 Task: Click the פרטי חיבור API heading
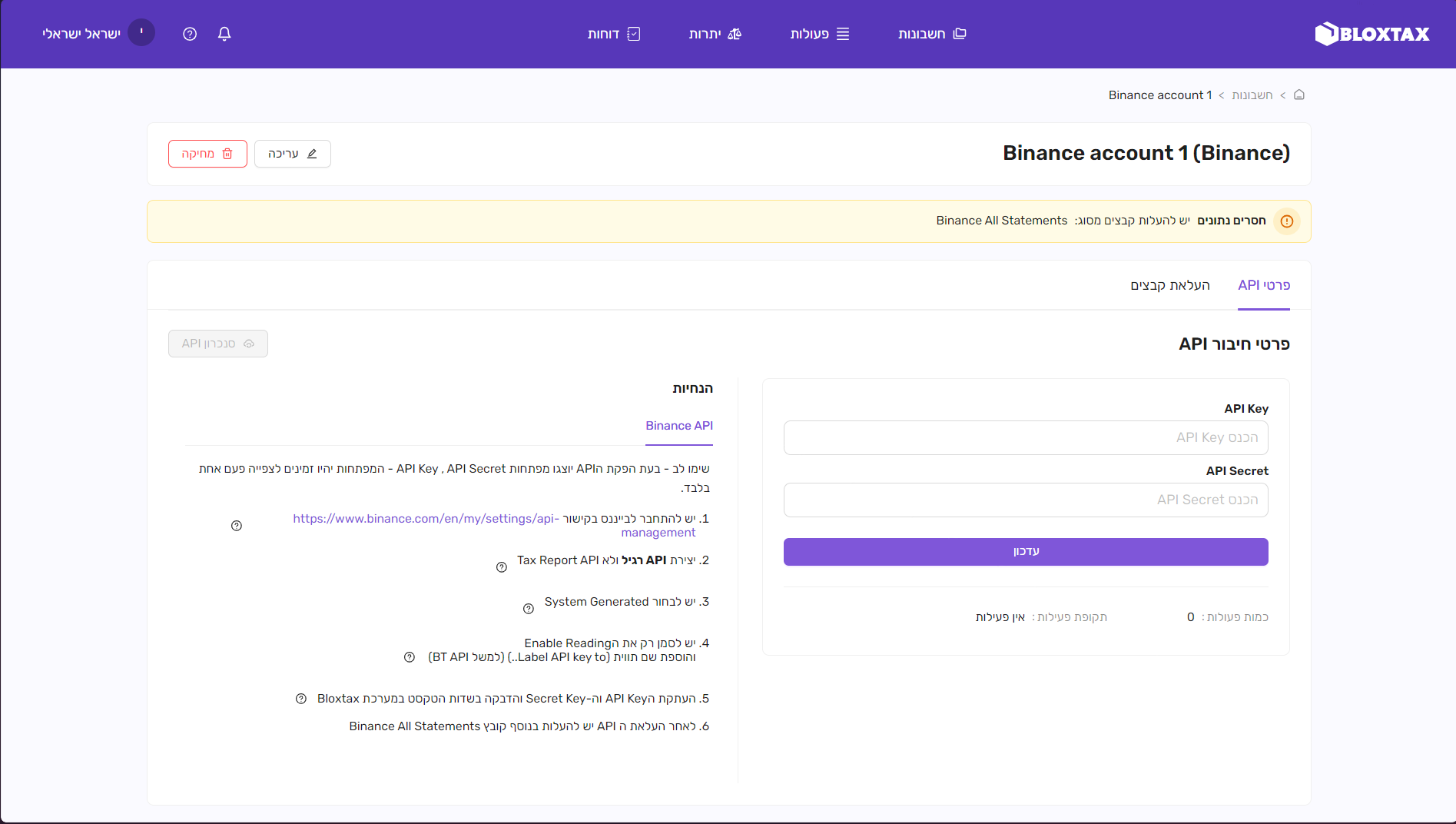[x=1234, y=344]
